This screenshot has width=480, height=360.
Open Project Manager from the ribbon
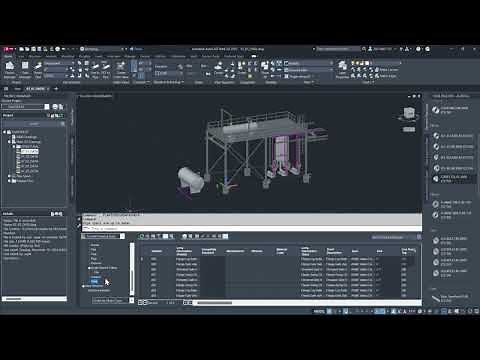click(10, 69)
